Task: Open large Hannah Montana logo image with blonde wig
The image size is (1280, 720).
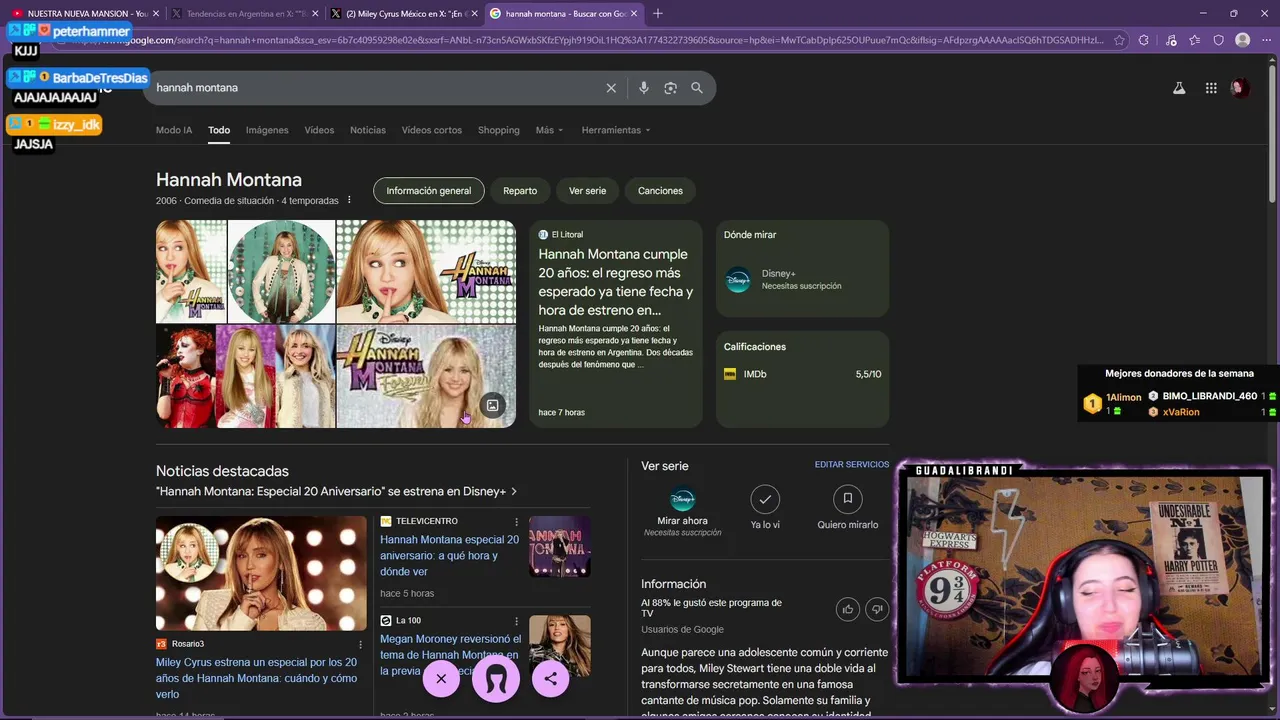Action: 426,271
